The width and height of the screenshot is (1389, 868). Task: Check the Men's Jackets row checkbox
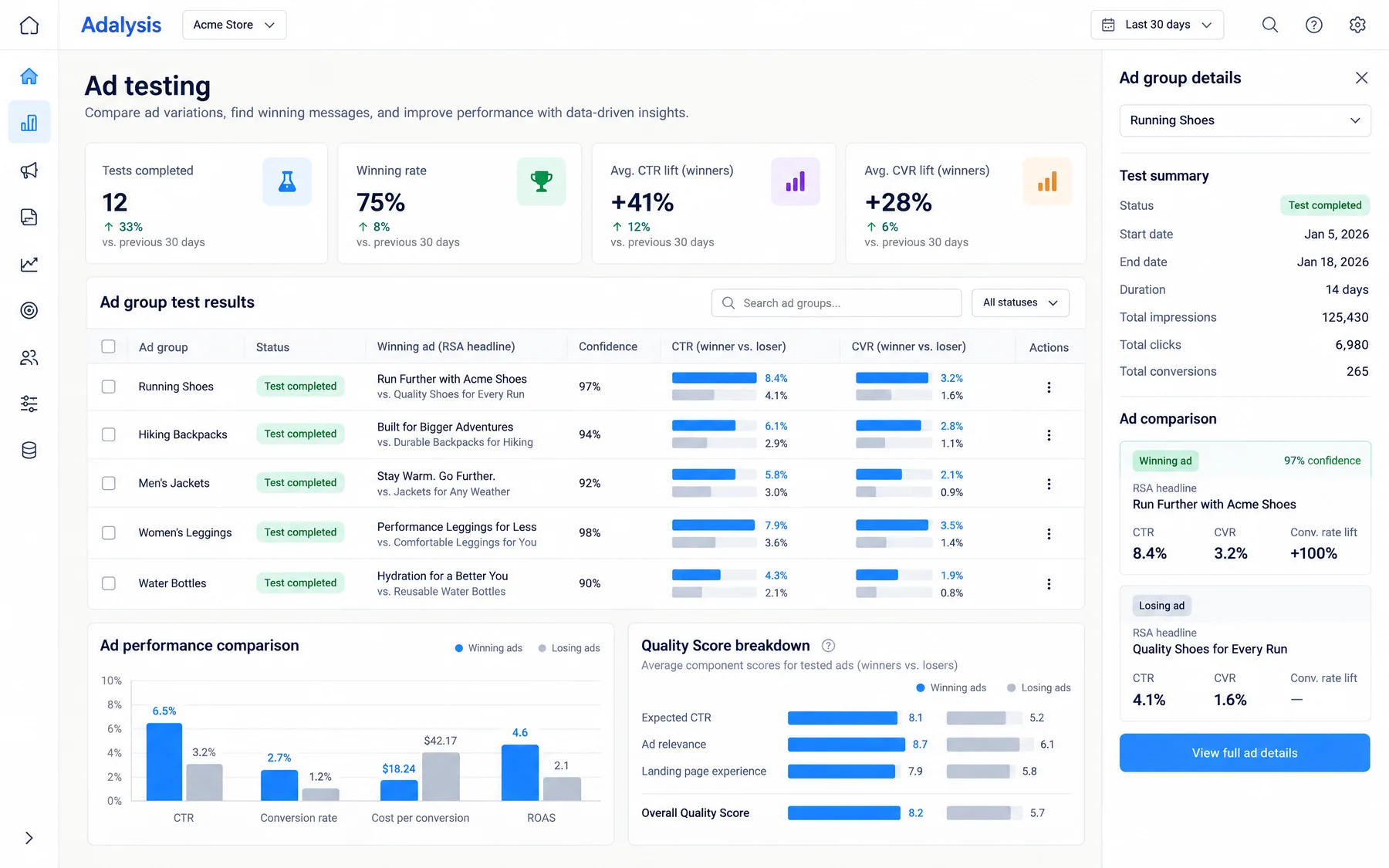pyautogui.click(x=109, y=483)
